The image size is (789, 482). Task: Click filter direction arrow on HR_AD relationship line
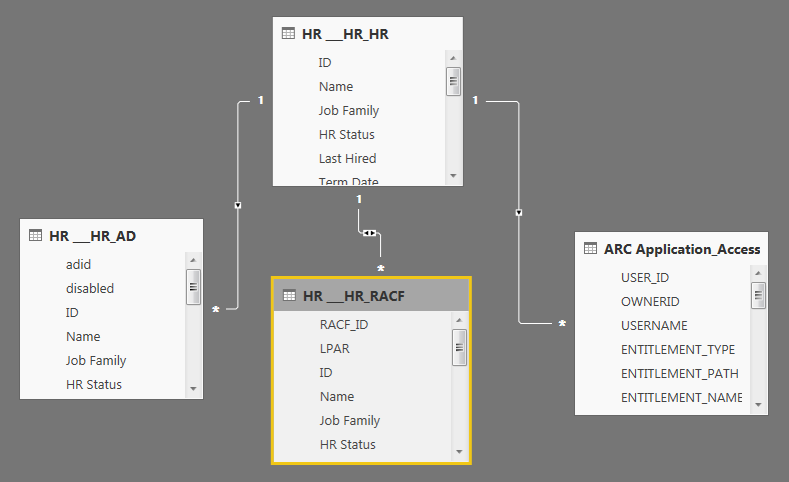238,205
